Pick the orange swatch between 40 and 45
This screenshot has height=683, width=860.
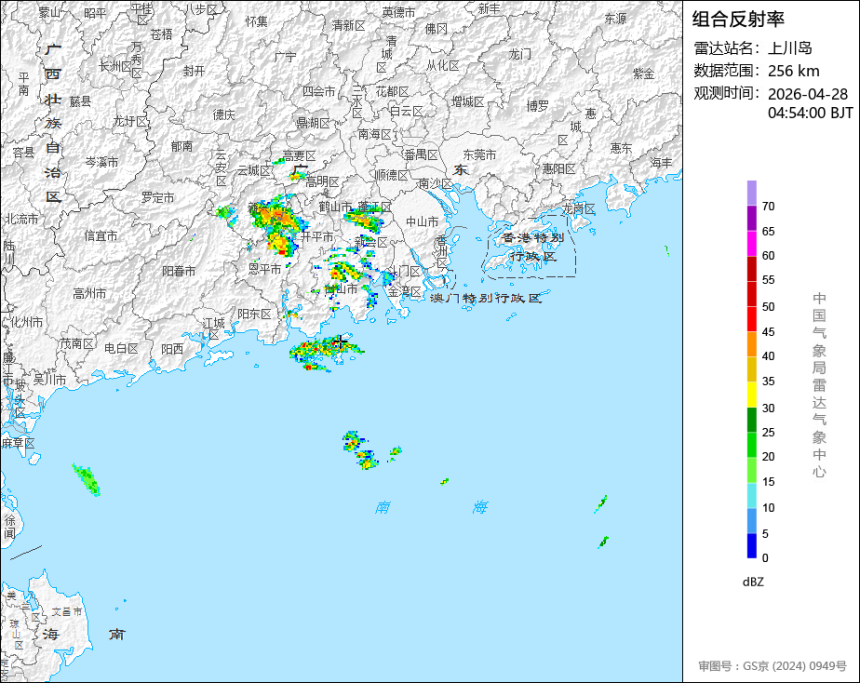point(751,344)
